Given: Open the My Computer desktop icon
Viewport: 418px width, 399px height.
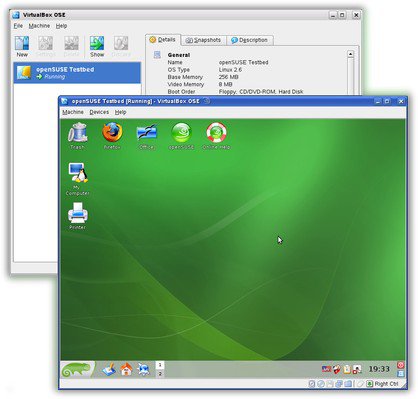Looking at the screenshot, I should point(78,179).
